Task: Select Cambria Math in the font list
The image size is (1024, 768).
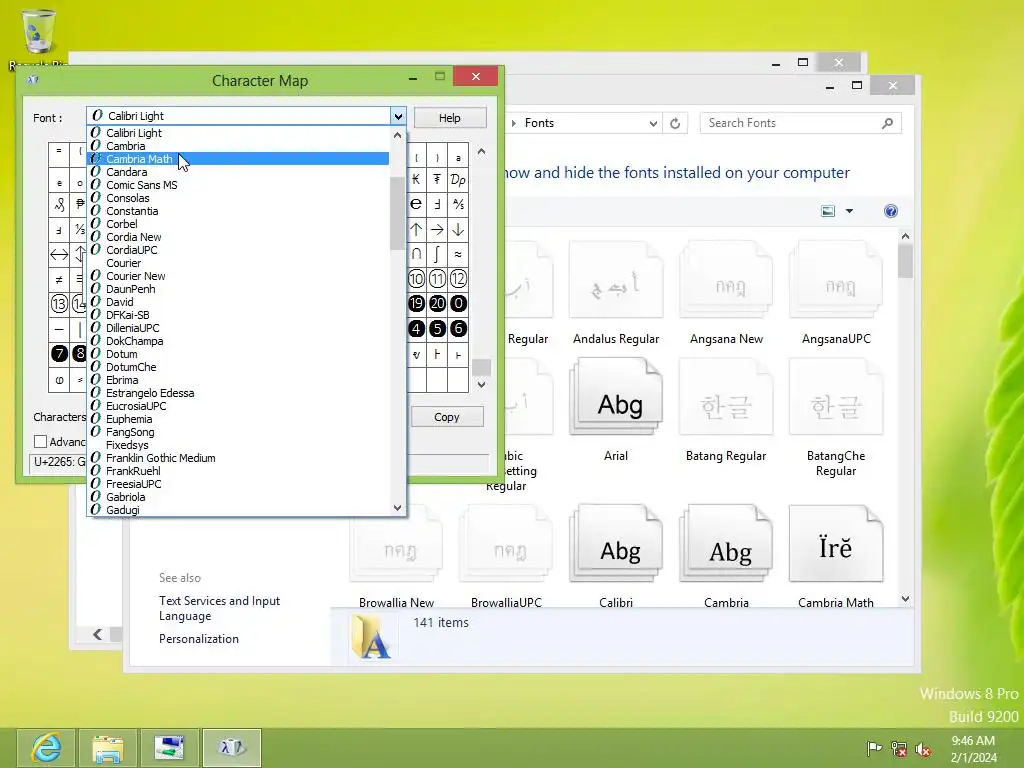Action: 238,159
